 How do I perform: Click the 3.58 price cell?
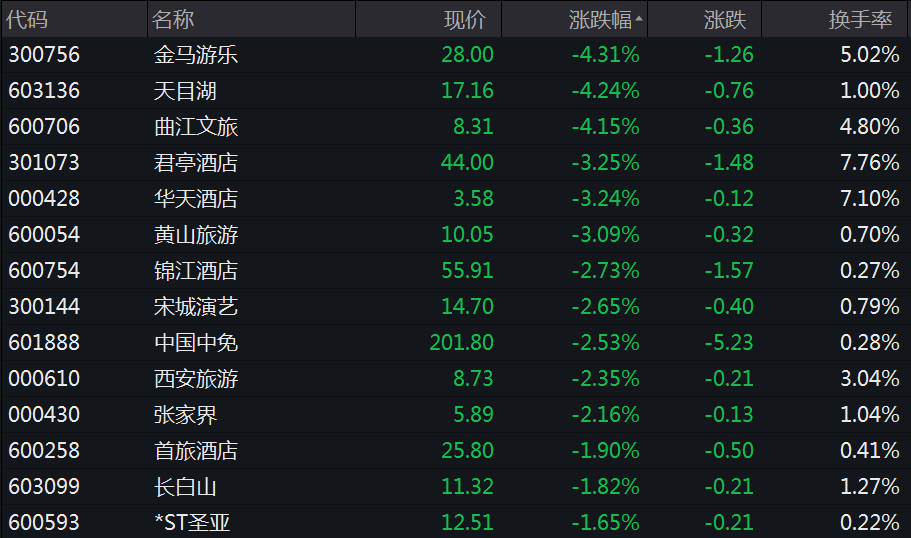point(473,199)
